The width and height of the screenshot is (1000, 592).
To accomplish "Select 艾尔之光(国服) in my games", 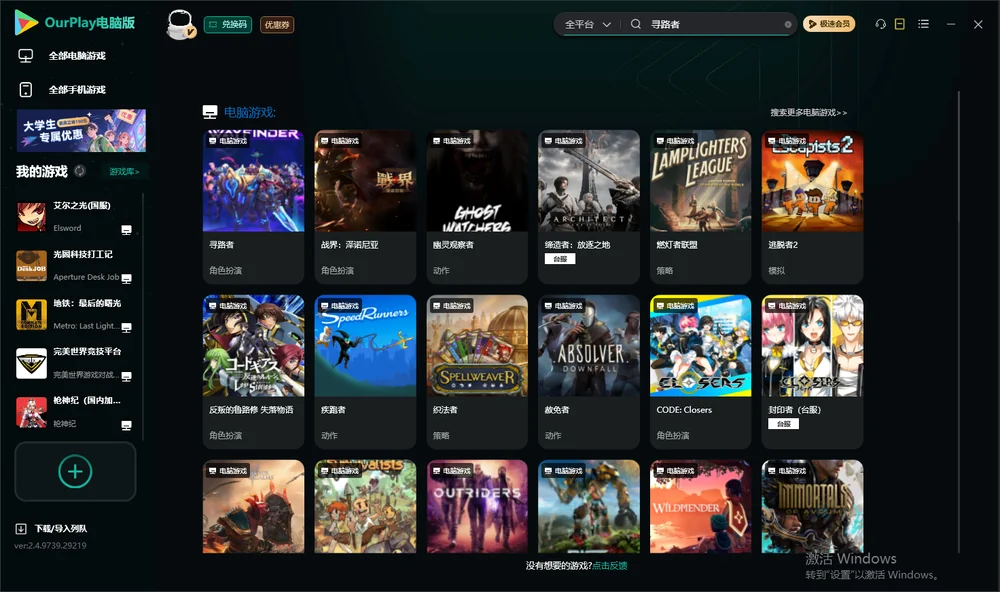I will pyautogui.click(x=75, y=217).
